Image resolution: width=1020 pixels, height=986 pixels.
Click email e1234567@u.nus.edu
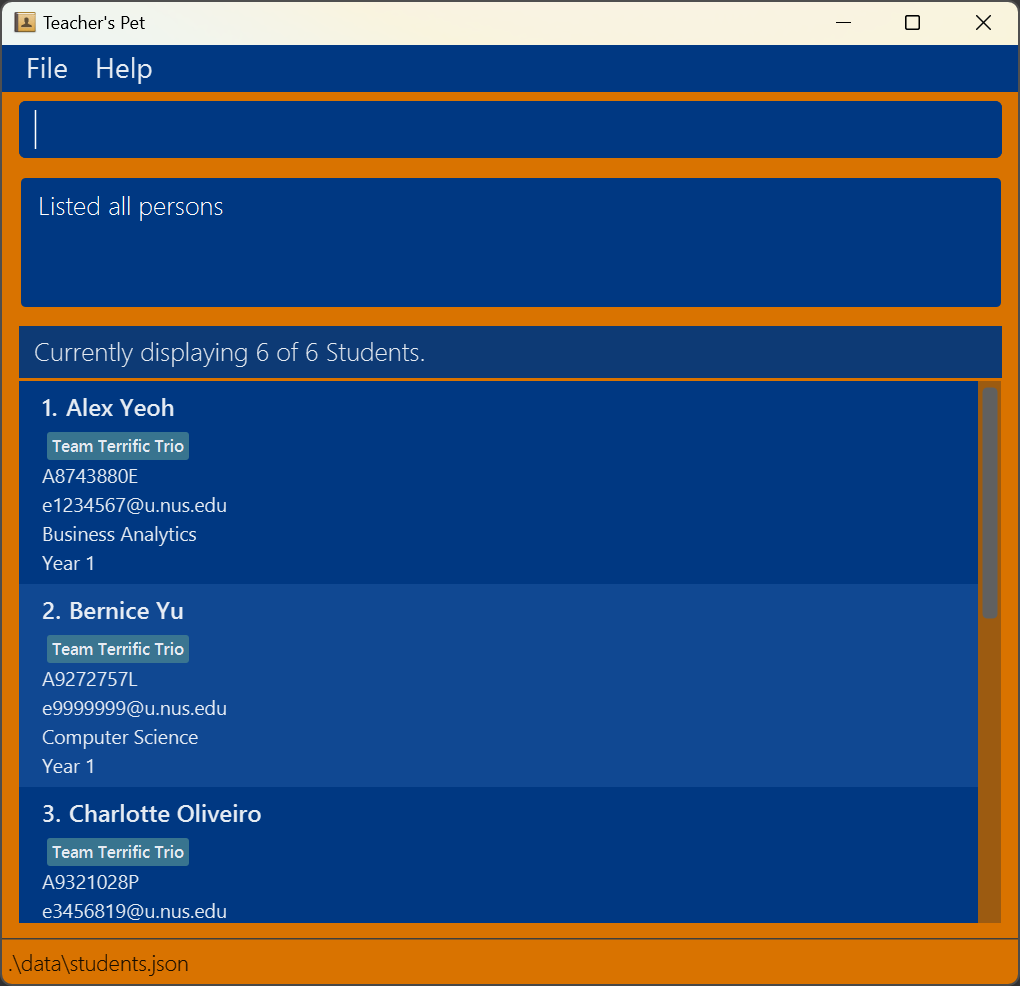pos(135,505)
